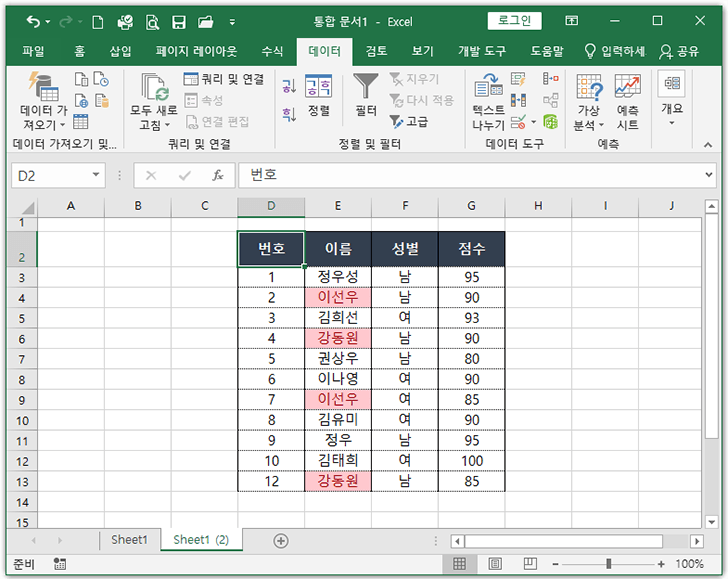Zoom out with the minus button
This screenshot has width=728, height=579.
pos(555,564)
